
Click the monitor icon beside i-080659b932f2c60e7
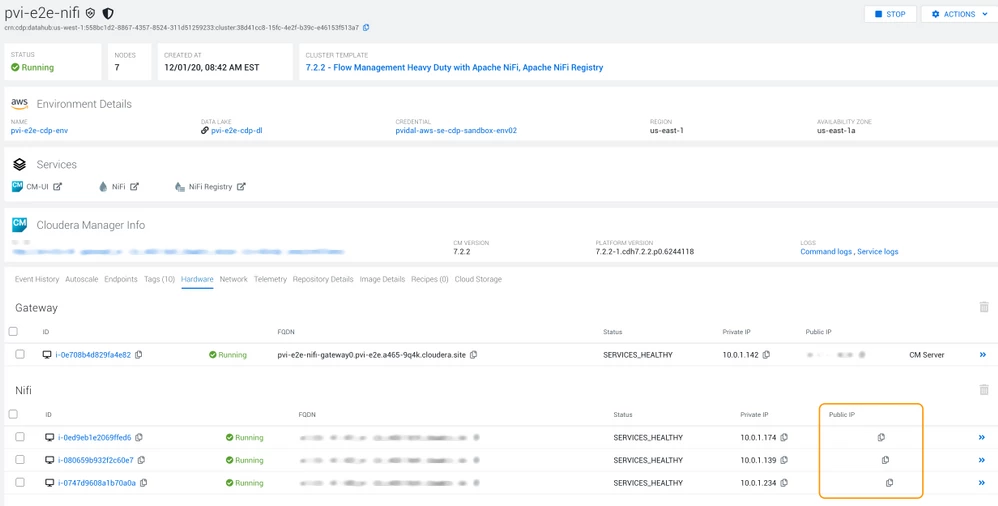tap(50, 460)
